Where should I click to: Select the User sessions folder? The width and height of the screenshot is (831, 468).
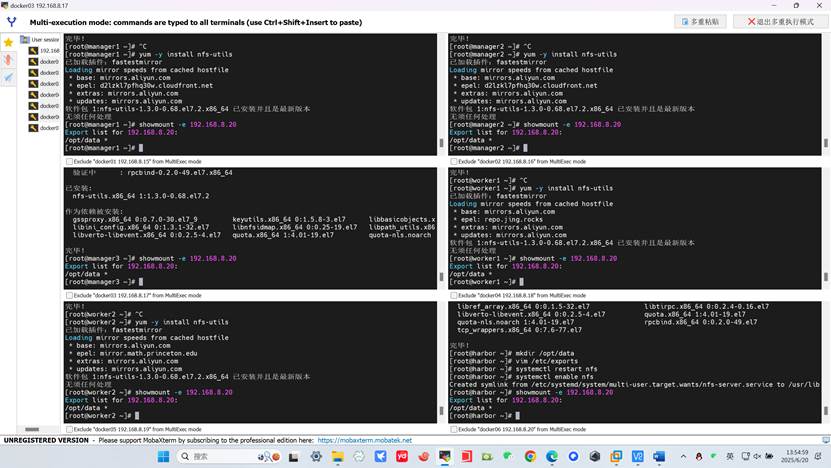click(x=40, y=40)
